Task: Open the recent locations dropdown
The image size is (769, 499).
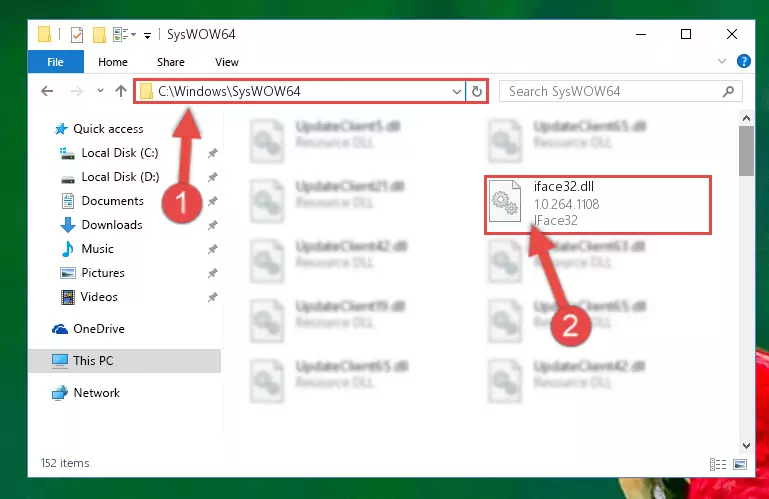Action: [100, 91]
